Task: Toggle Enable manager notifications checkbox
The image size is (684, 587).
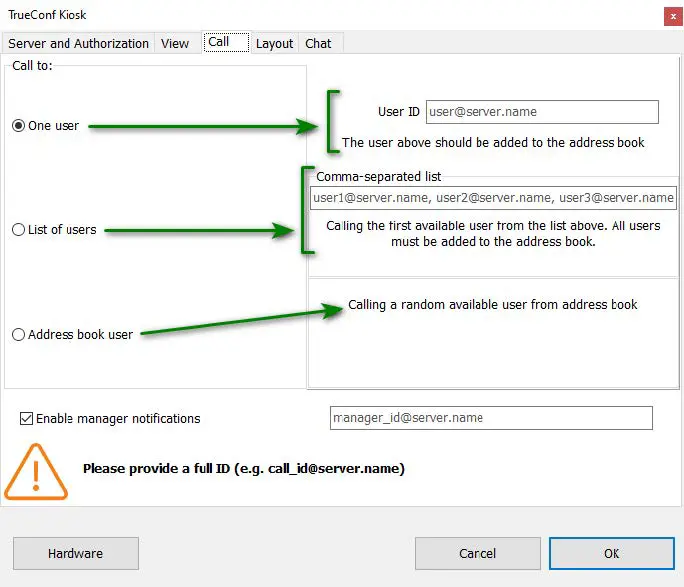Action: pos(110,418)
